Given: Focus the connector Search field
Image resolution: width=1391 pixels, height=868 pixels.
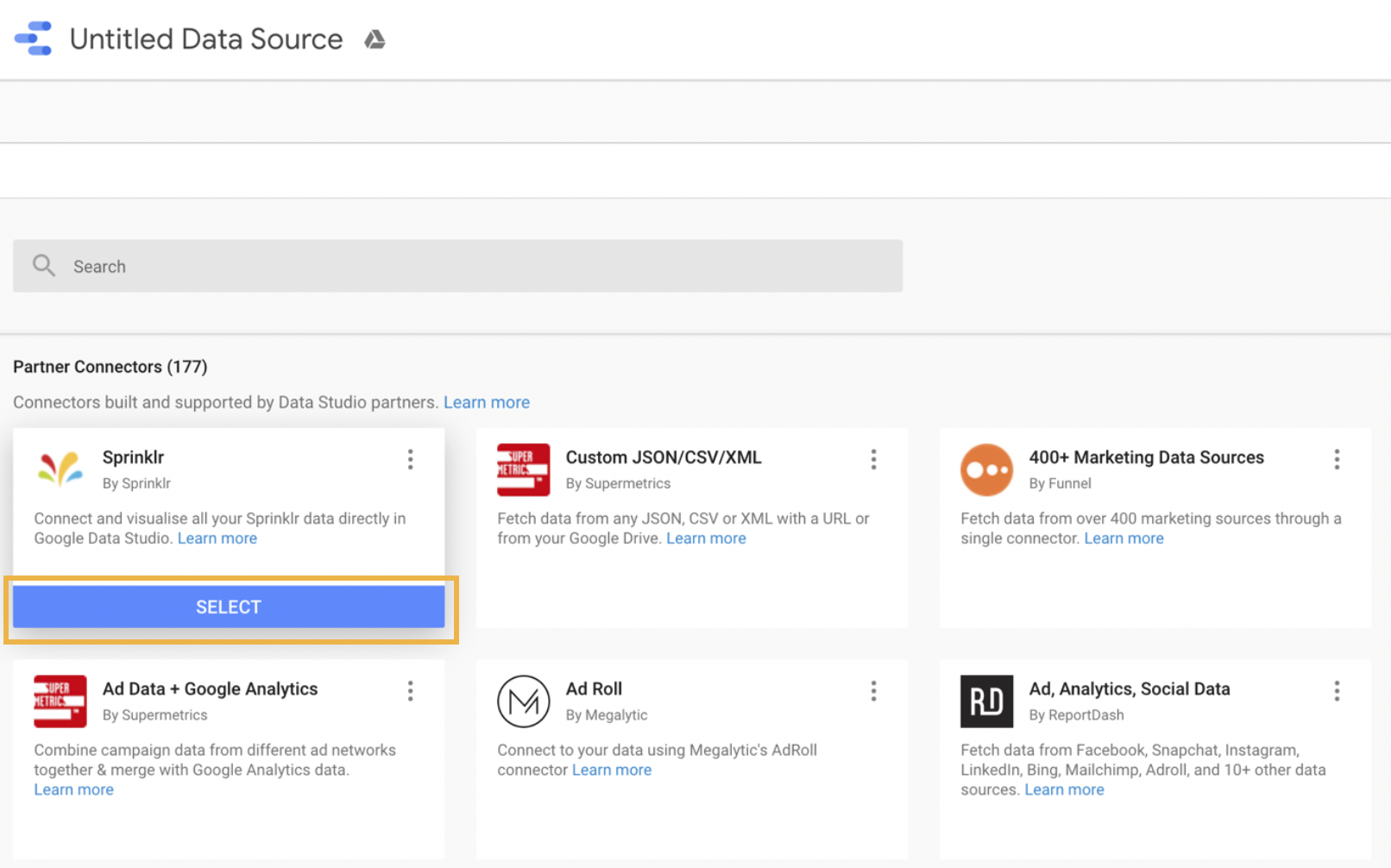Looking at the screenshot, I should click(457, 266).
